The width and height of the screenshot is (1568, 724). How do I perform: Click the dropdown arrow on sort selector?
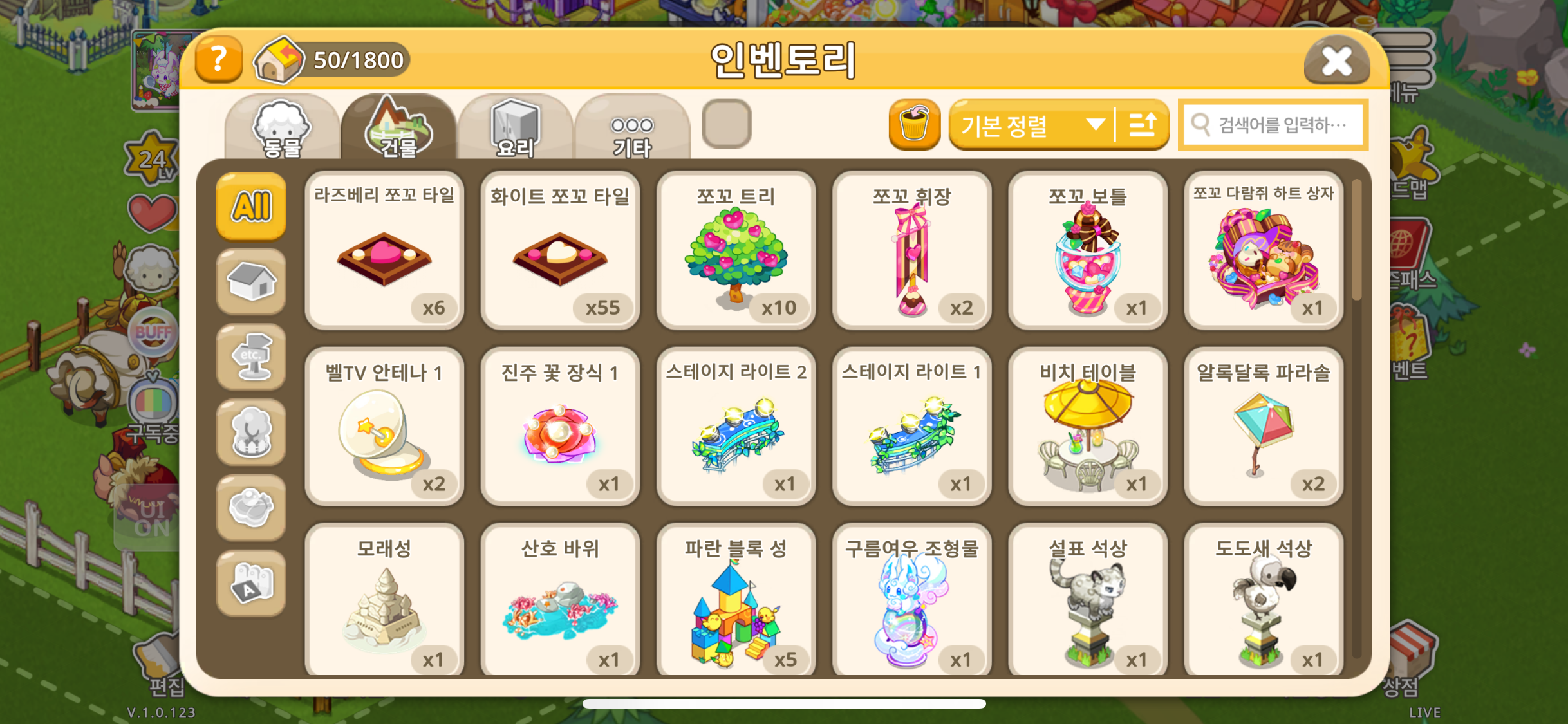pos(1095,124)
